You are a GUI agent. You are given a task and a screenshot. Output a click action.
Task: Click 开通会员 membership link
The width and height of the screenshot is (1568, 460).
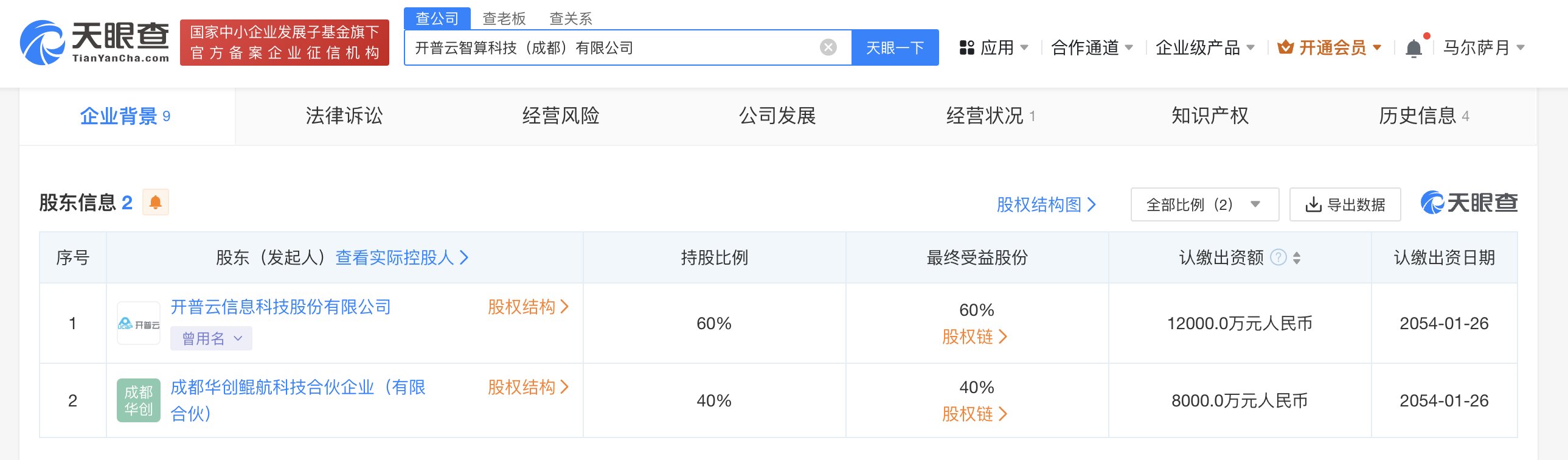click(x=1333, y=47)
